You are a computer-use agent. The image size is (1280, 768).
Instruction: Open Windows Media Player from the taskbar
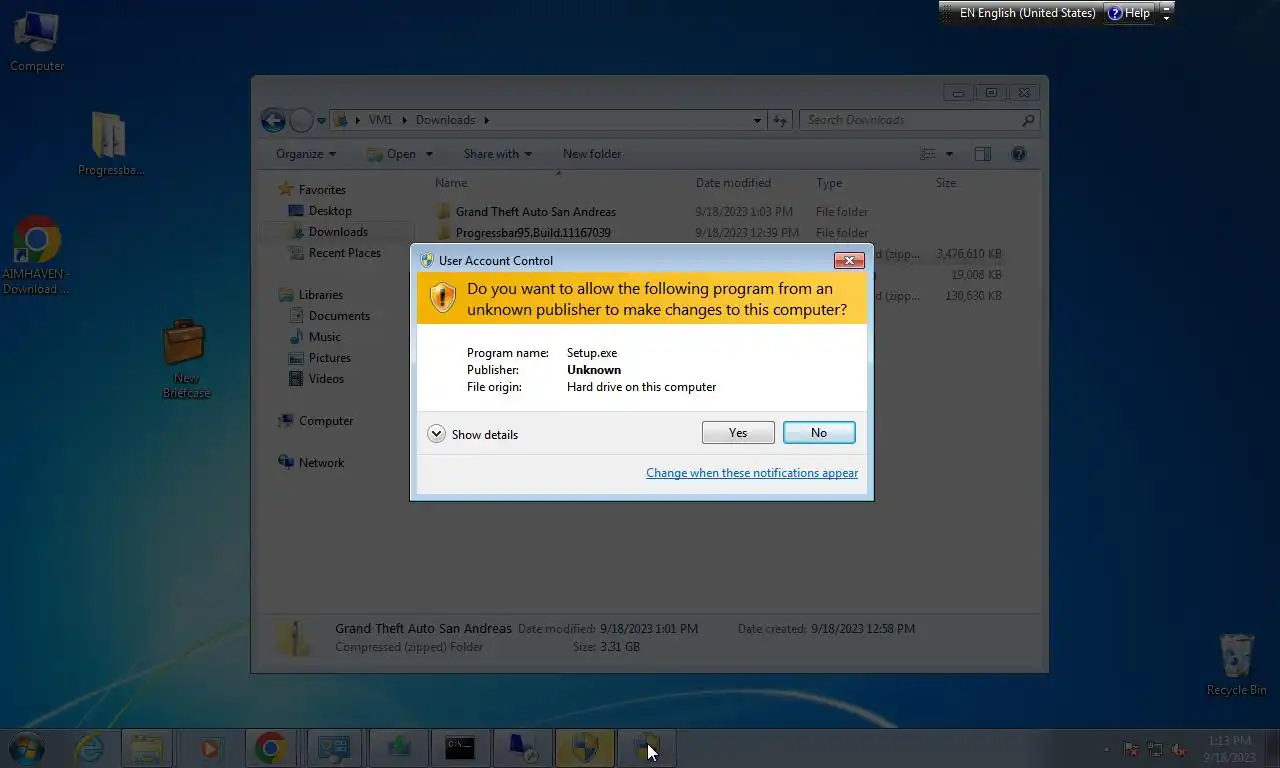click(x=210, y=748)
